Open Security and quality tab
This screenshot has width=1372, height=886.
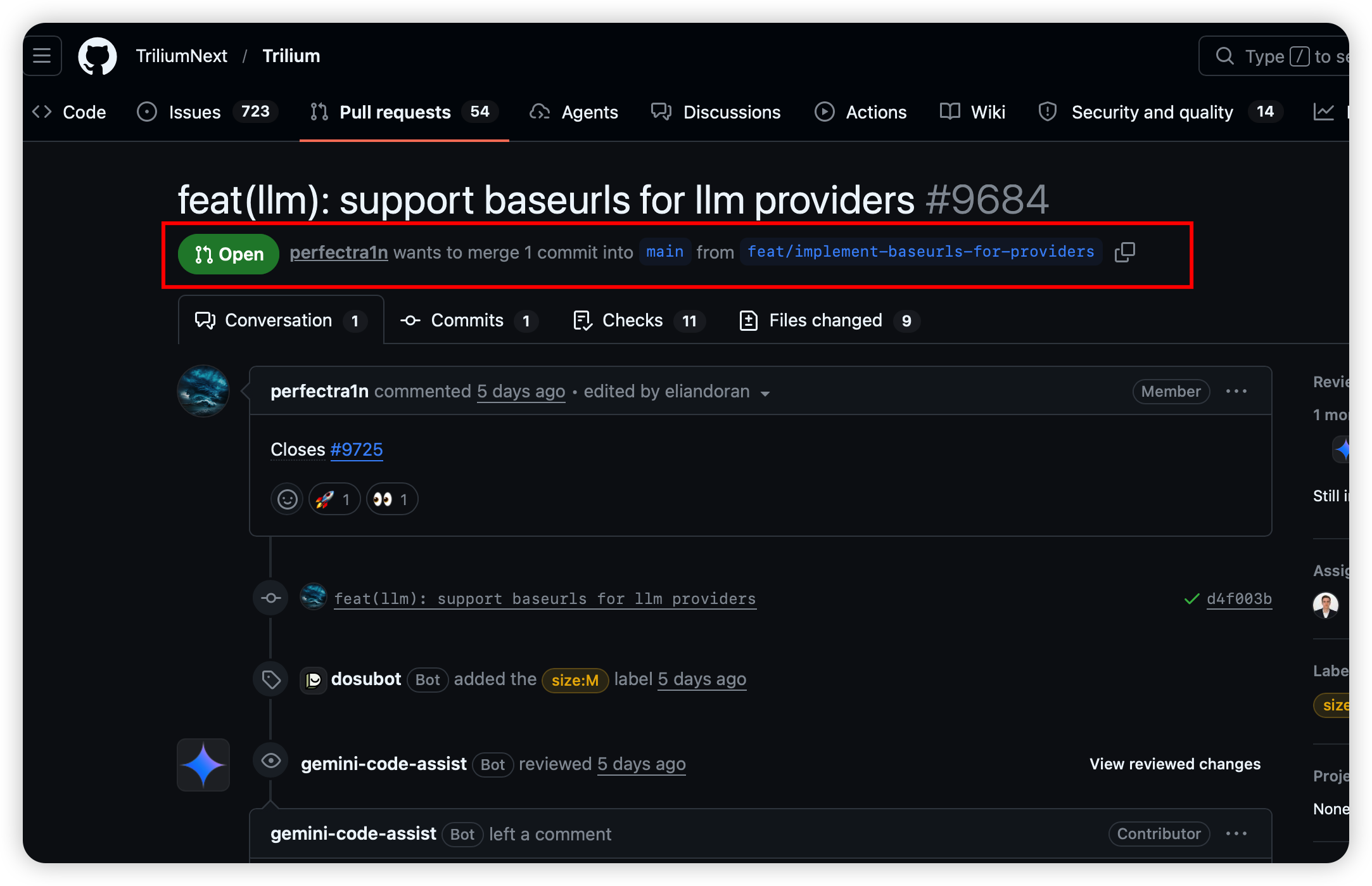tap(1160, 112)
